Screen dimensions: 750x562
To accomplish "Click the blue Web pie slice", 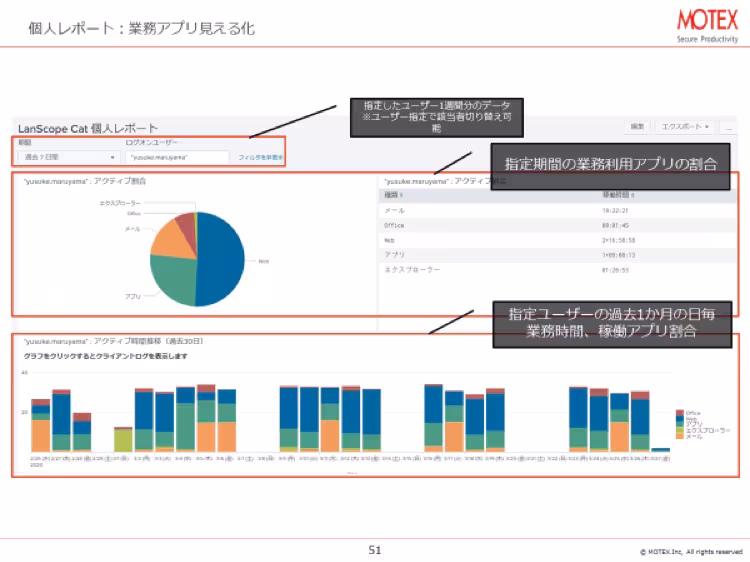I will click(x=221, y=258).
